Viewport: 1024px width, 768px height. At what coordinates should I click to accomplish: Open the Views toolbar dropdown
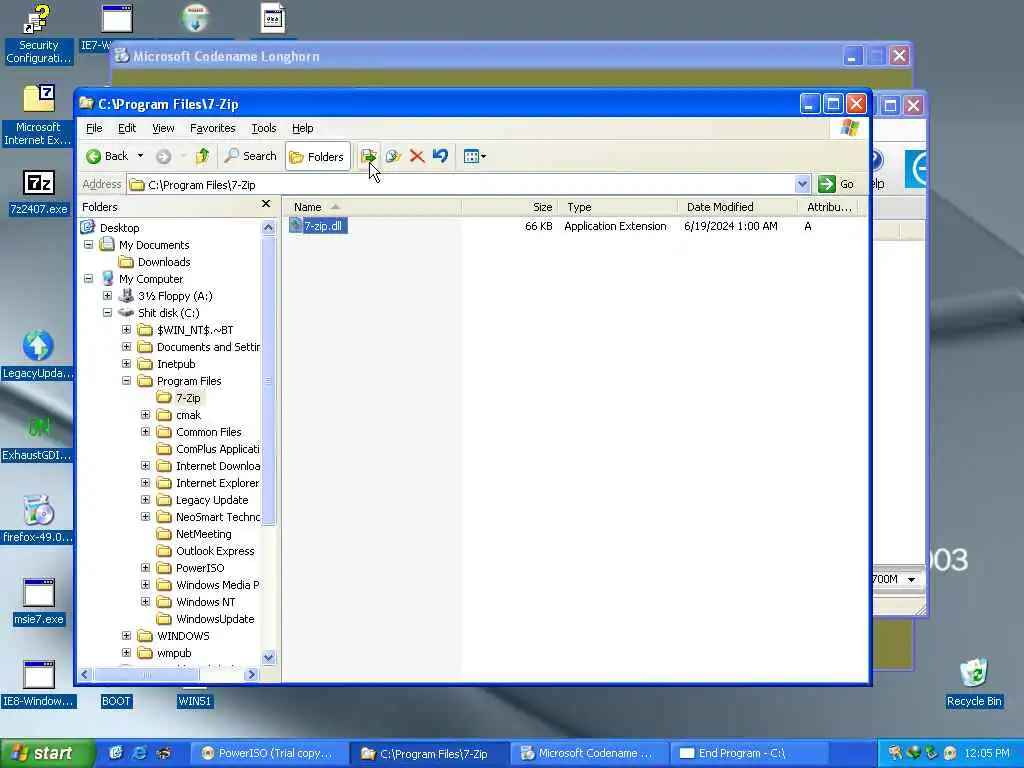pos(475,156)
